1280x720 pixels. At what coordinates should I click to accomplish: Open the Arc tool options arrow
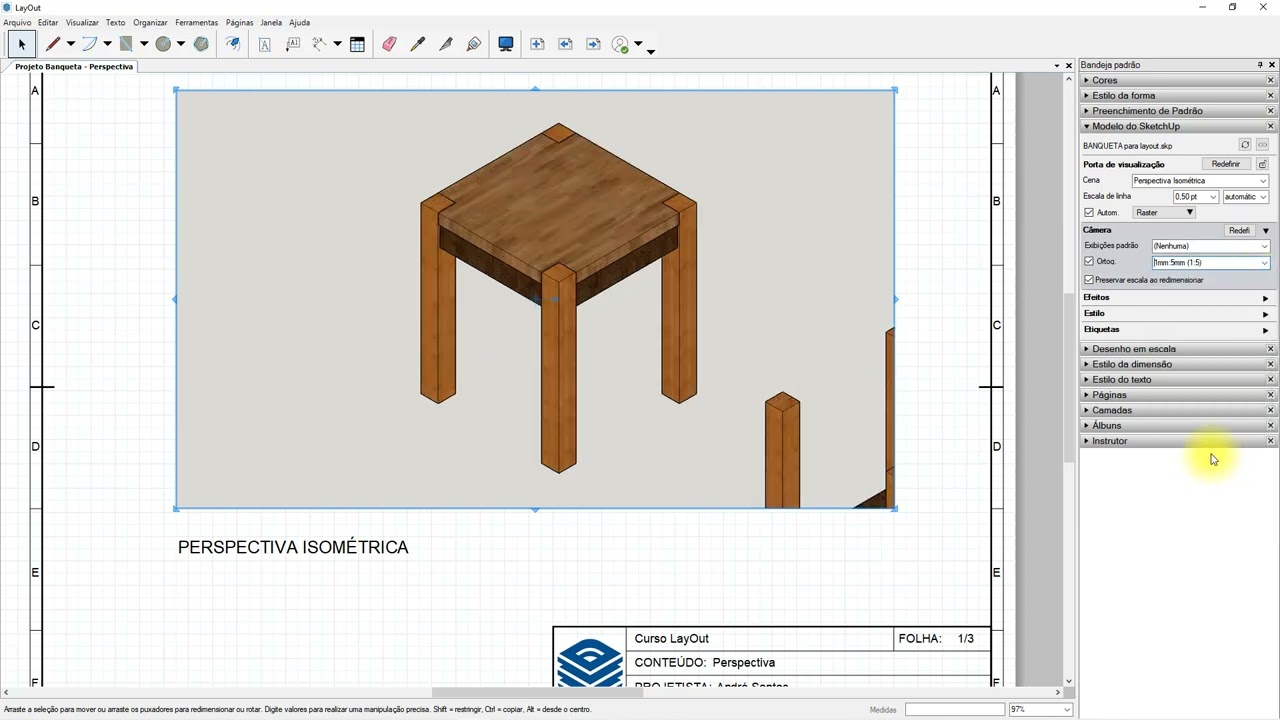107,44
